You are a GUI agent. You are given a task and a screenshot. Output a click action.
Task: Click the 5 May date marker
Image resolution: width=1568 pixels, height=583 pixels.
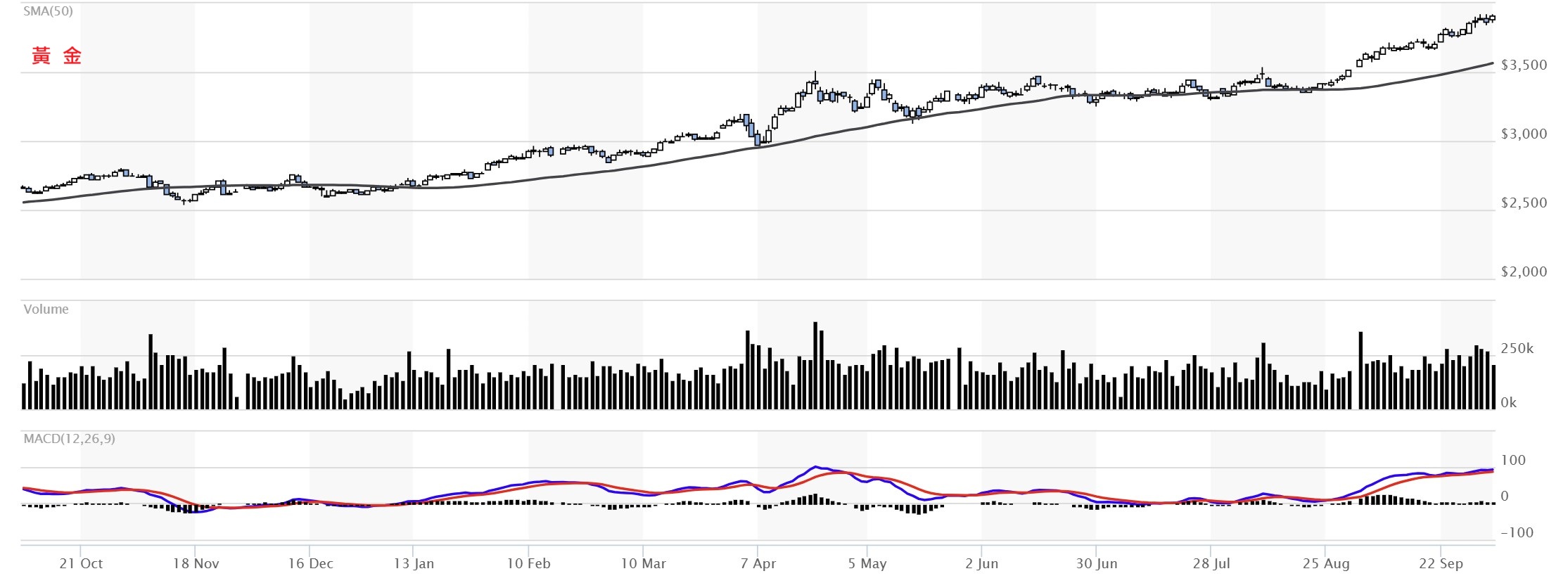867,564
